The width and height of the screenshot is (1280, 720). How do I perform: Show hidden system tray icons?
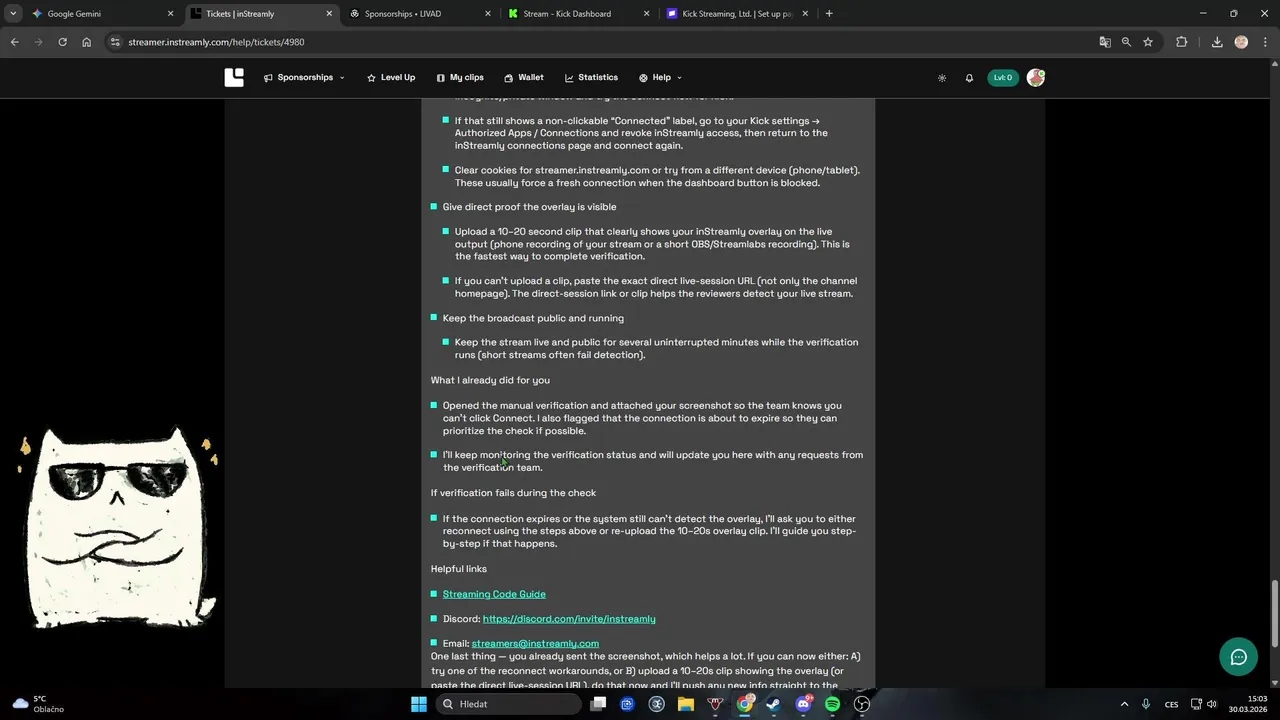1124,704
